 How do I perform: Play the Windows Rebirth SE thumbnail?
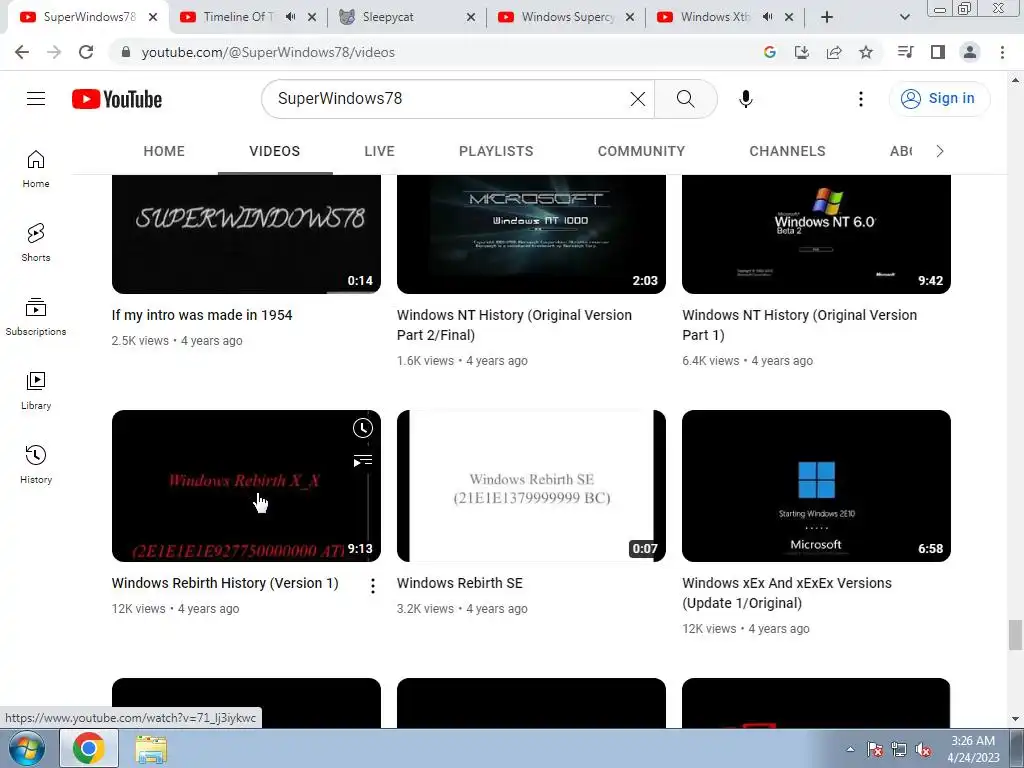click(x=532, y=486)
